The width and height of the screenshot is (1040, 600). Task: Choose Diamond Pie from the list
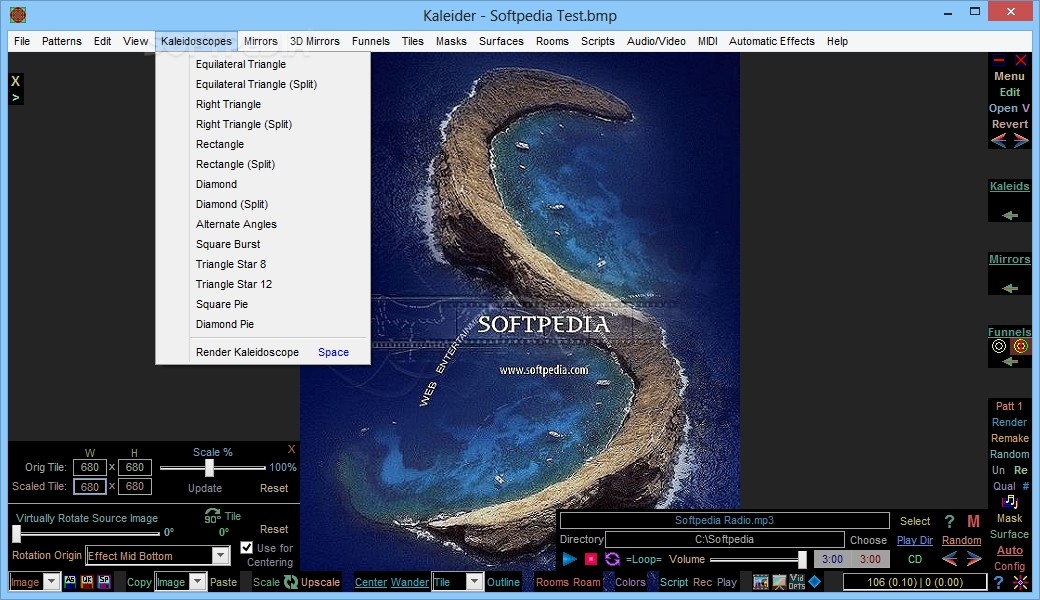(x=225, y=324)
